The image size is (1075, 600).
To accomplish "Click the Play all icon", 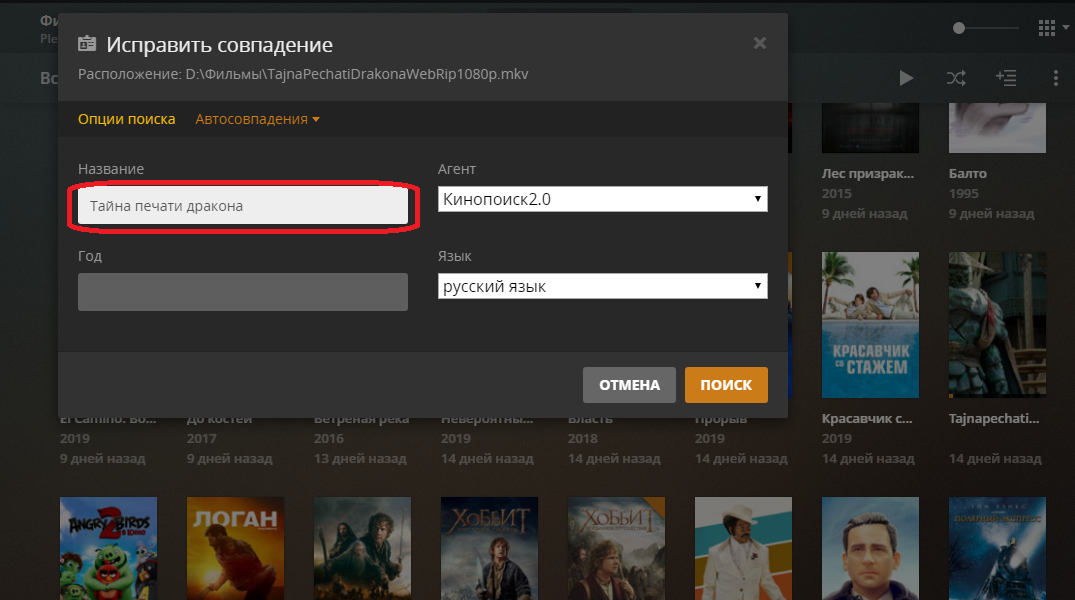I will [x=906, y=78].
